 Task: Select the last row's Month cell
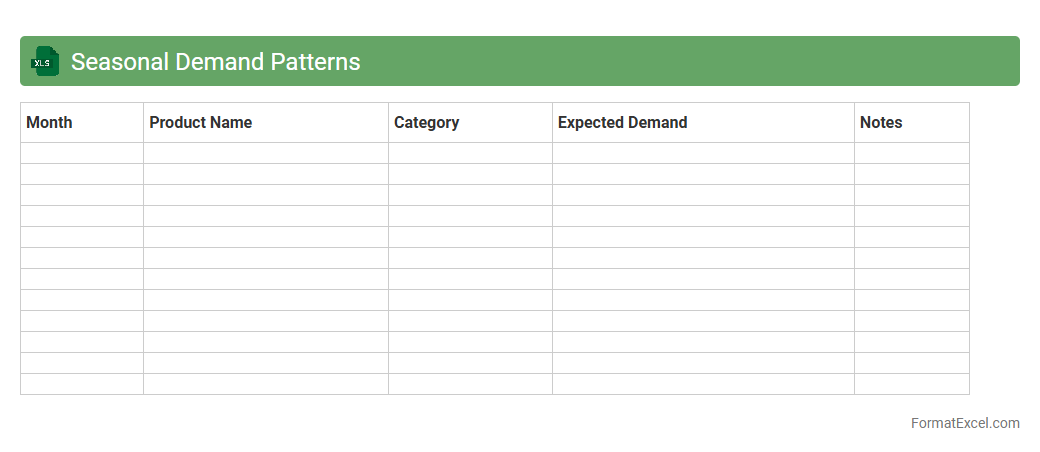pyautogui.click(x=82, y=384)
